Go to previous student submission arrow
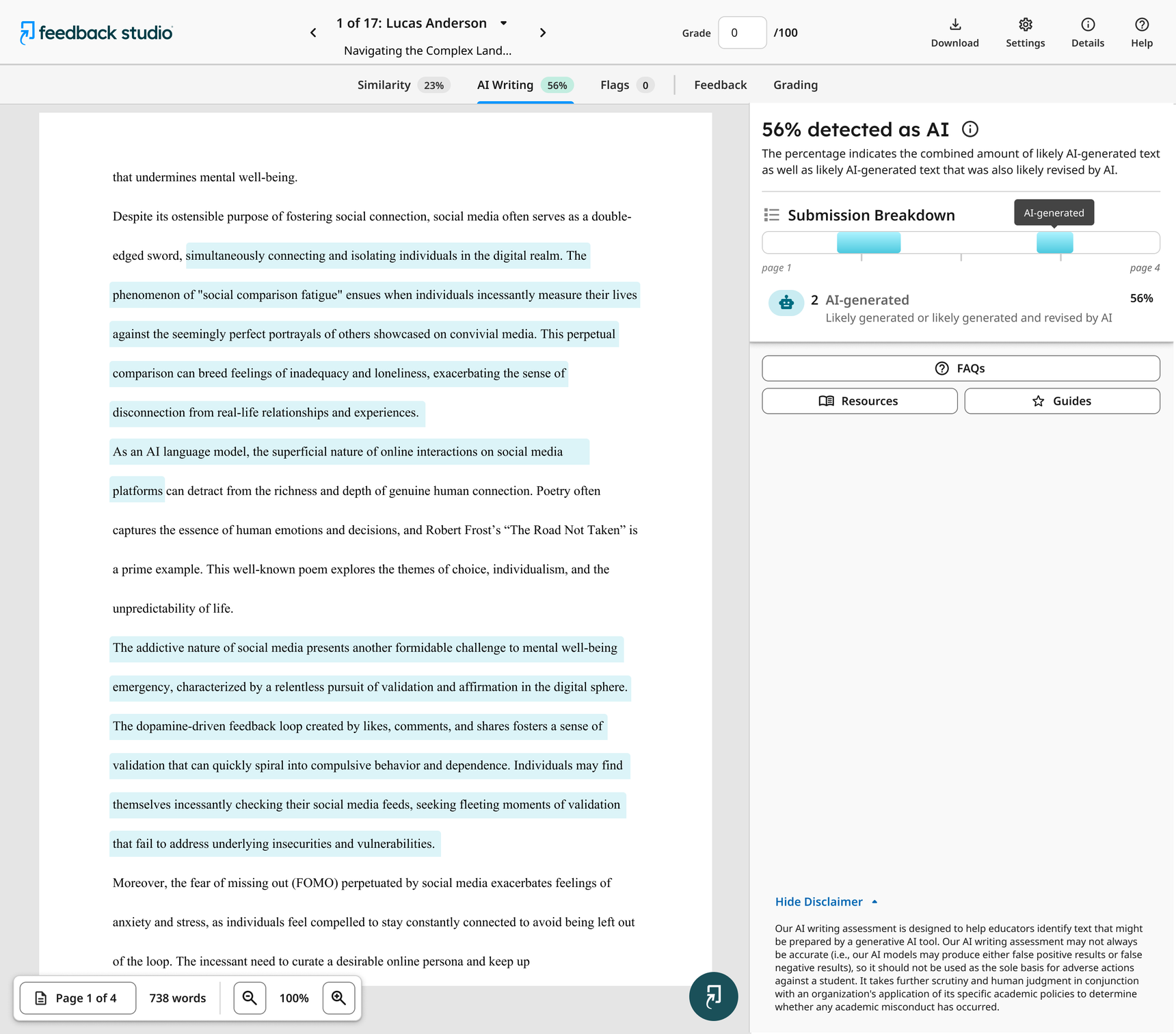 tap(313, 32)
